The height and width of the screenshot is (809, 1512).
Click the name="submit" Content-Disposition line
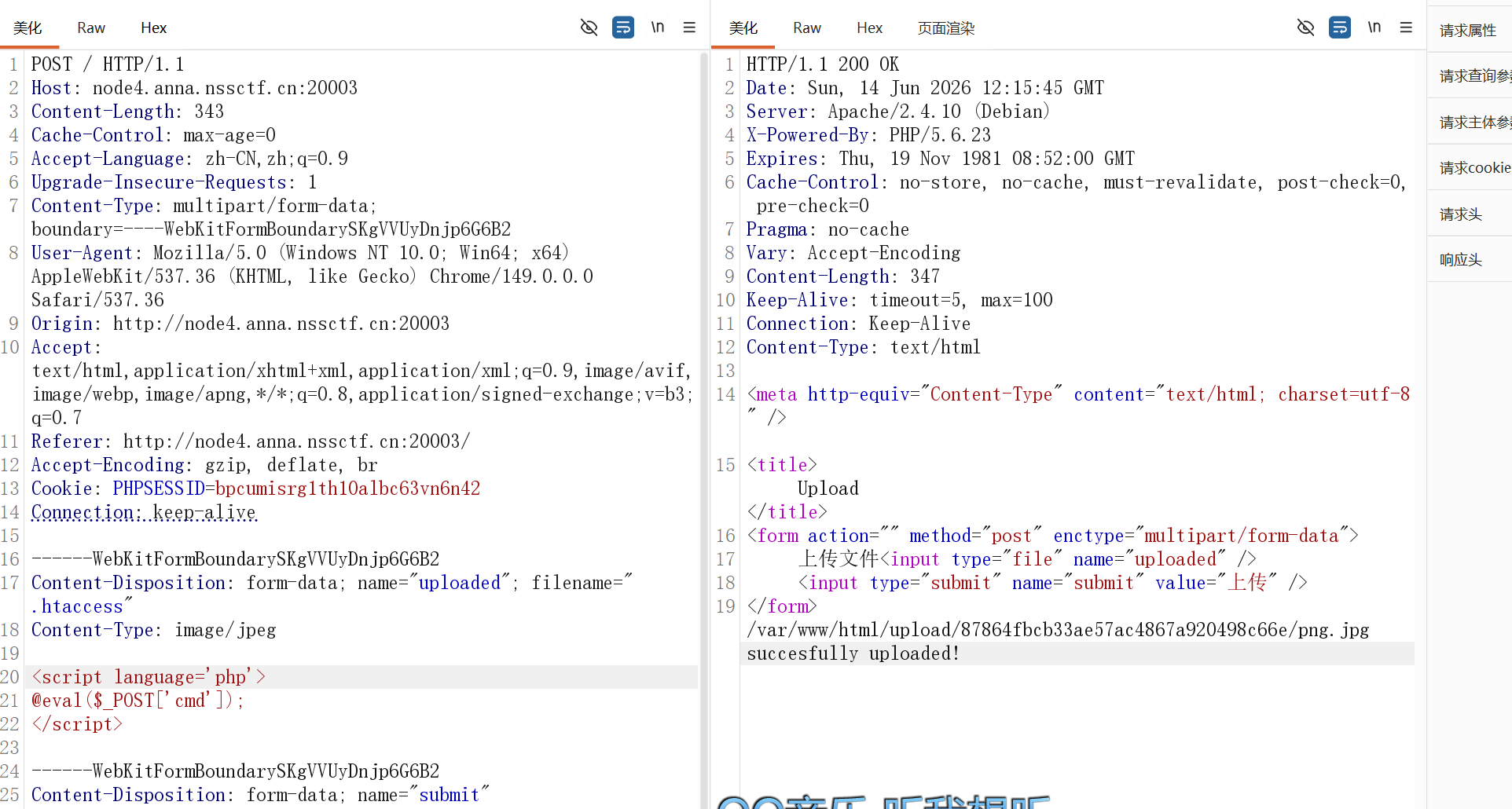(261, 795)
